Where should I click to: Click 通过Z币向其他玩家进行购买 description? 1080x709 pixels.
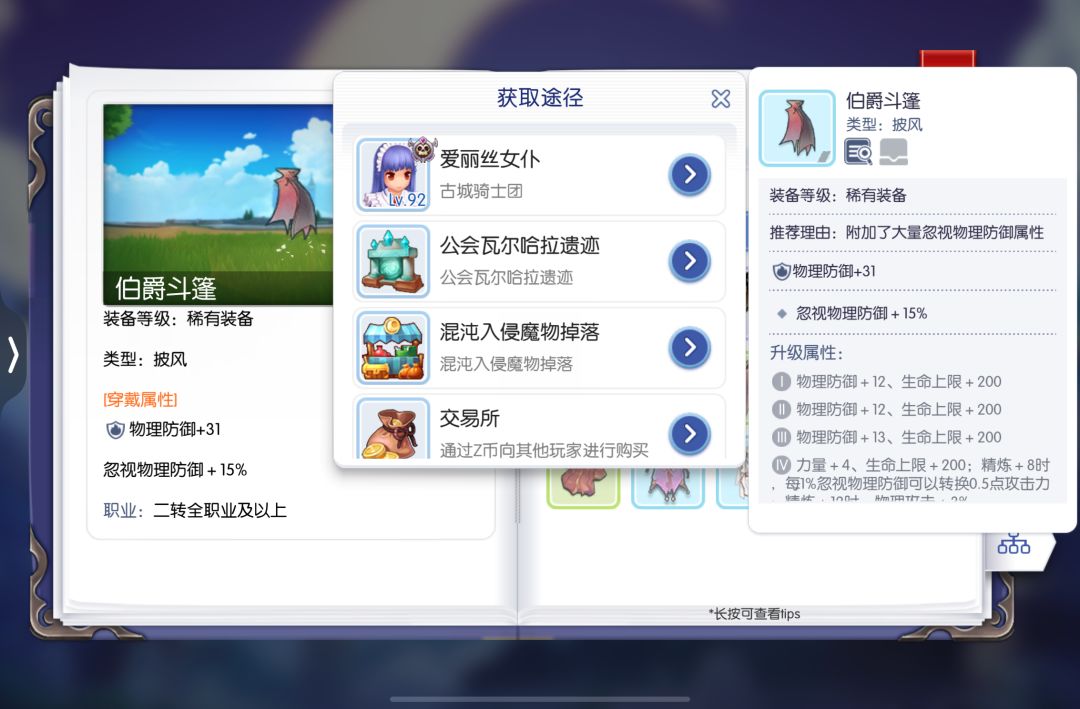pos(544,450)
